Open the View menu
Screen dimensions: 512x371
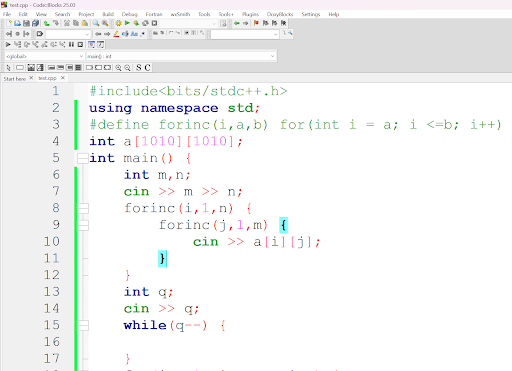click(x=41, y=14)
